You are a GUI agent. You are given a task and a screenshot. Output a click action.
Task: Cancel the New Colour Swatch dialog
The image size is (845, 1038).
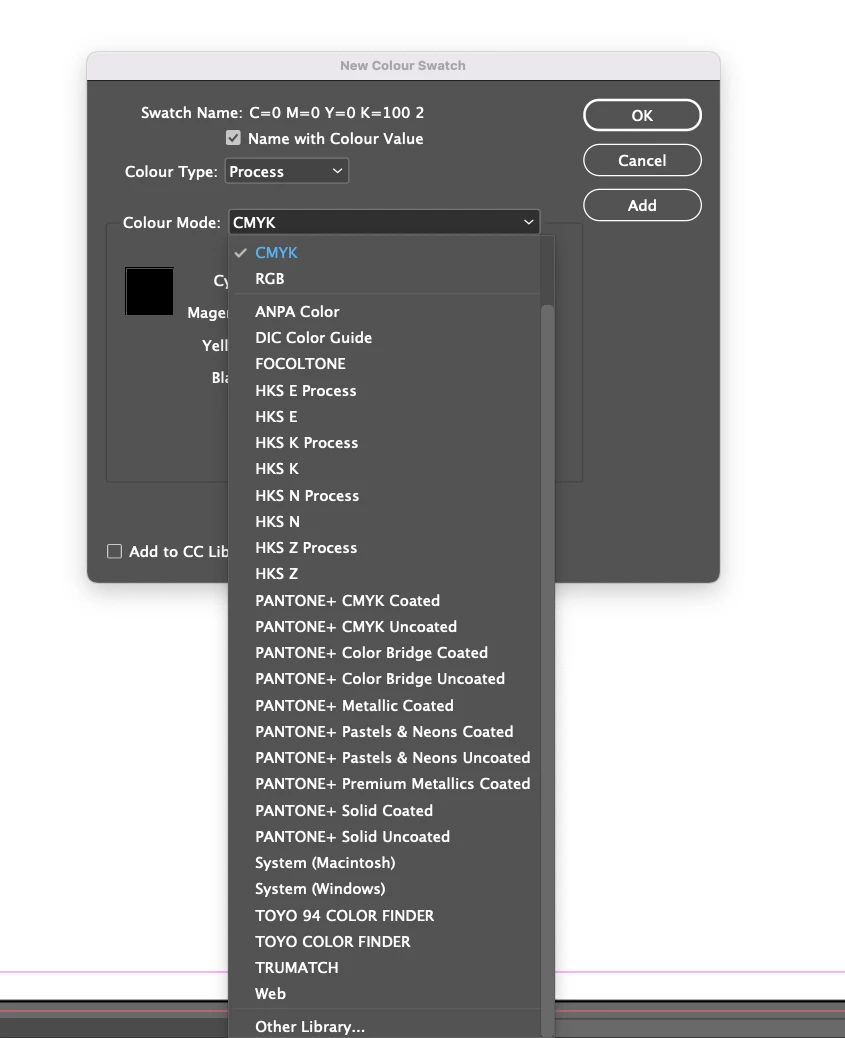coord(642,160)
